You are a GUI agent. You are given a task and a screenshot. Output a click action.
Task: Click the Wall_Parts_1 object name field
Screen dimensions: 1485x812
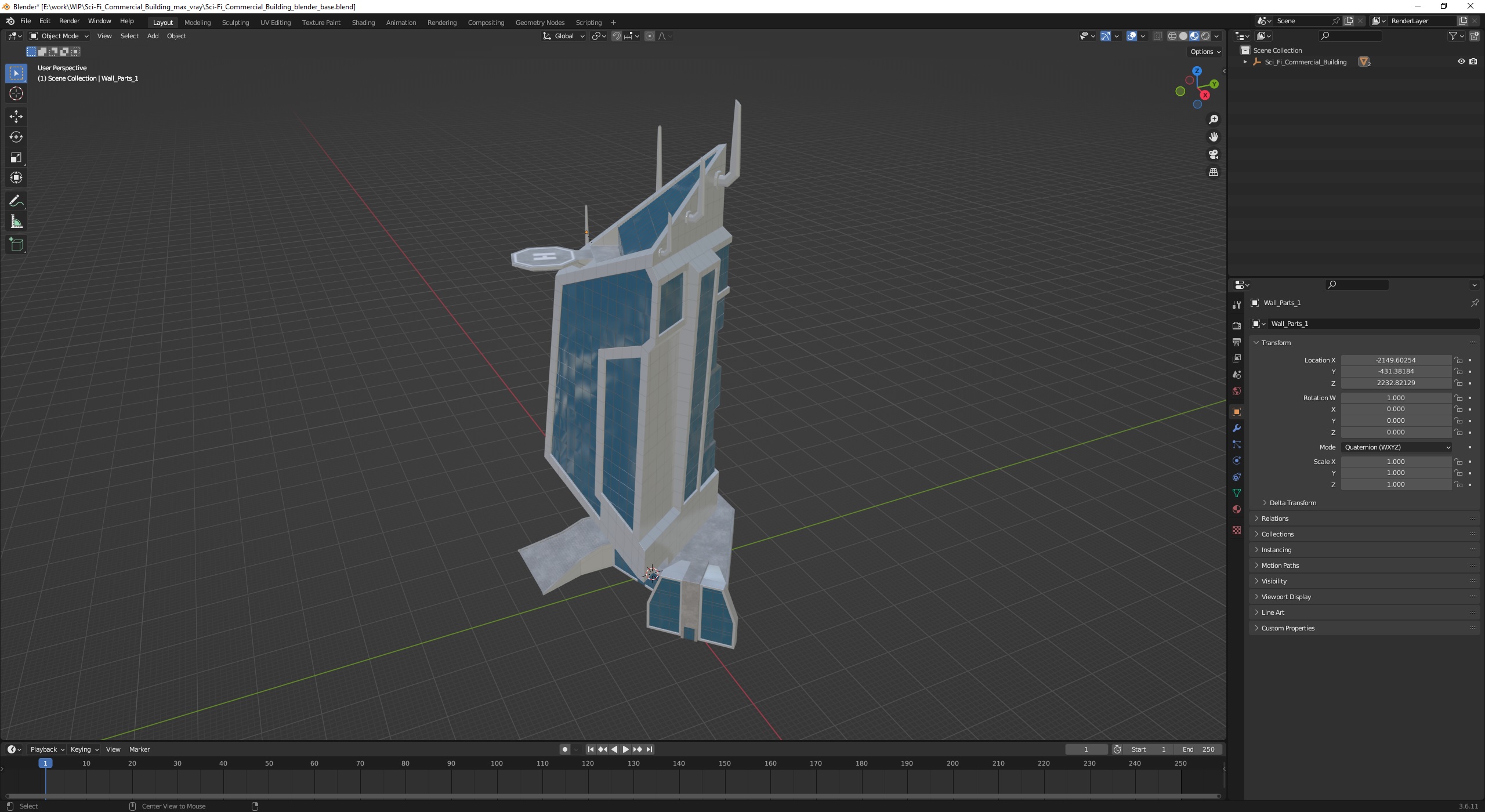tap(1373, 324)
